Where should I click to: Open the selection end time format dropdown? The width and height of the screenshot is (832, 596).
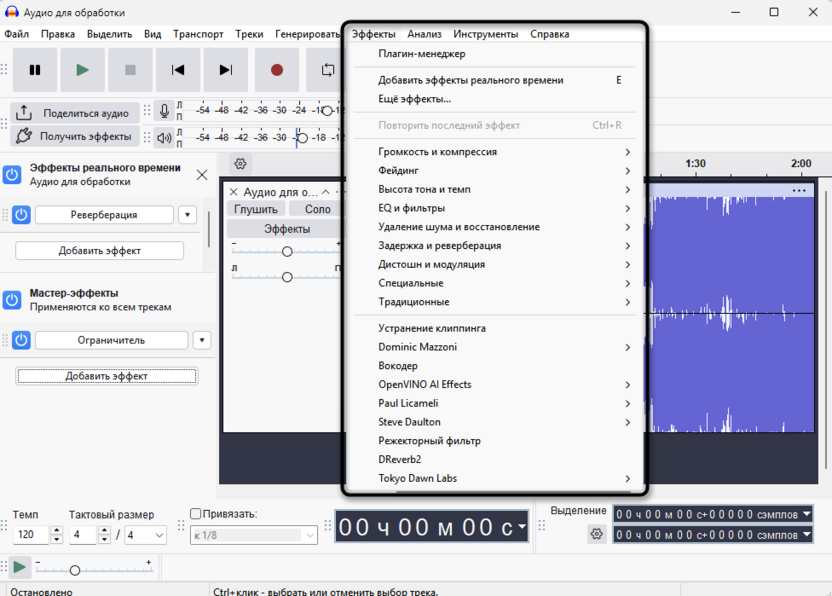[x=807, y=534]
